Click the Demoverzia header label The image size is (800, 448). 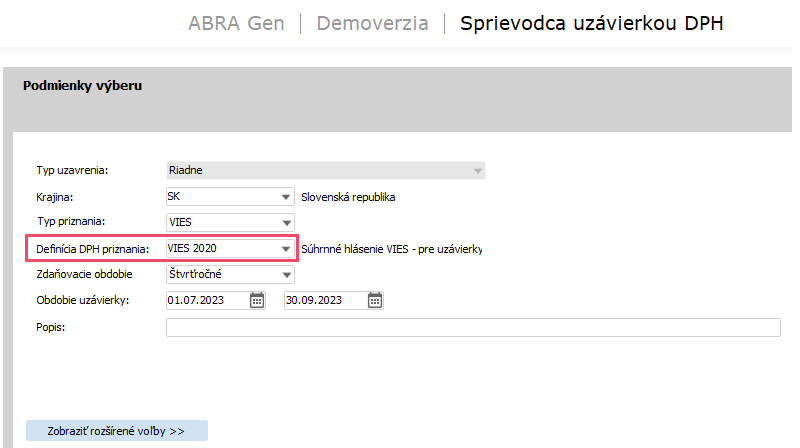click(x=372, y=23)
